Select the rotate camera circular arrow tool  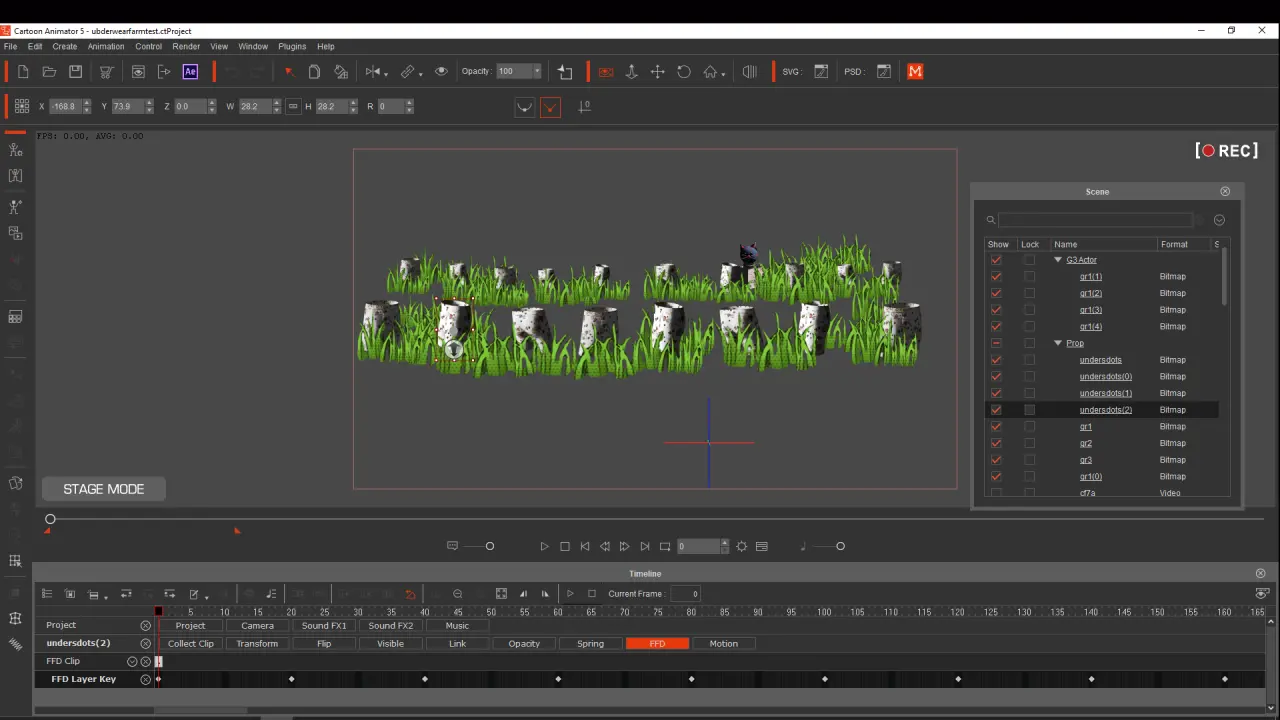[684, 72]
